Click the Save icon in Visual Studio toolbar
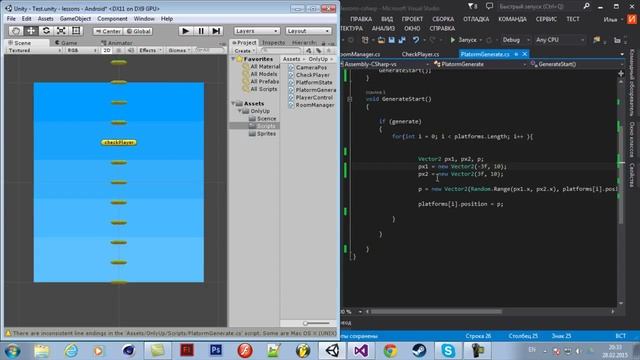 pyautogui.click(x=391, y=40)
